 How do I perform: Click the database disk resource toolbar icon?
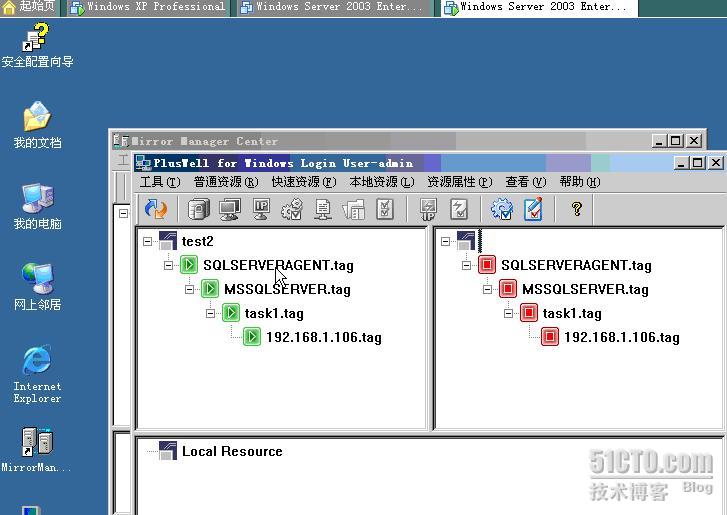[x=198, y=209]
